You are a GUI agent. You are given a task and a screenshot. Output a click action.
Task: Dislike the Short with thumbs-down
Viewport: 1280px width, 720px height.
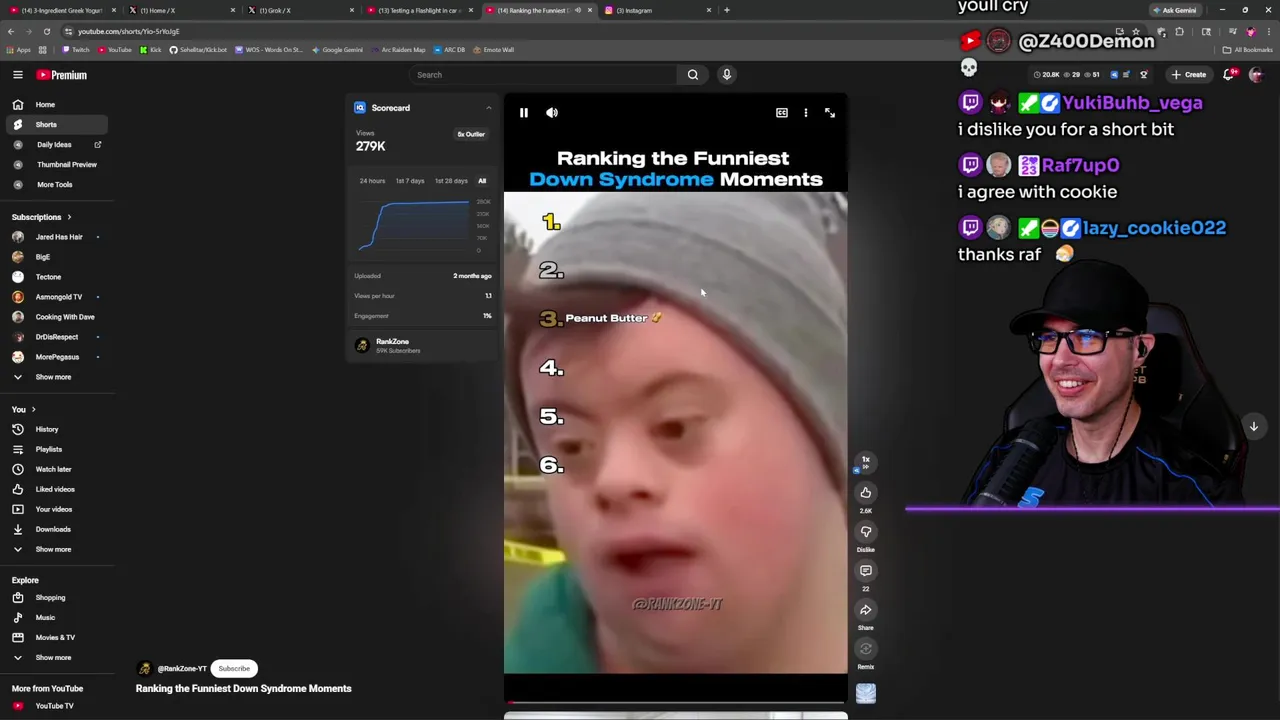point(866,532)
